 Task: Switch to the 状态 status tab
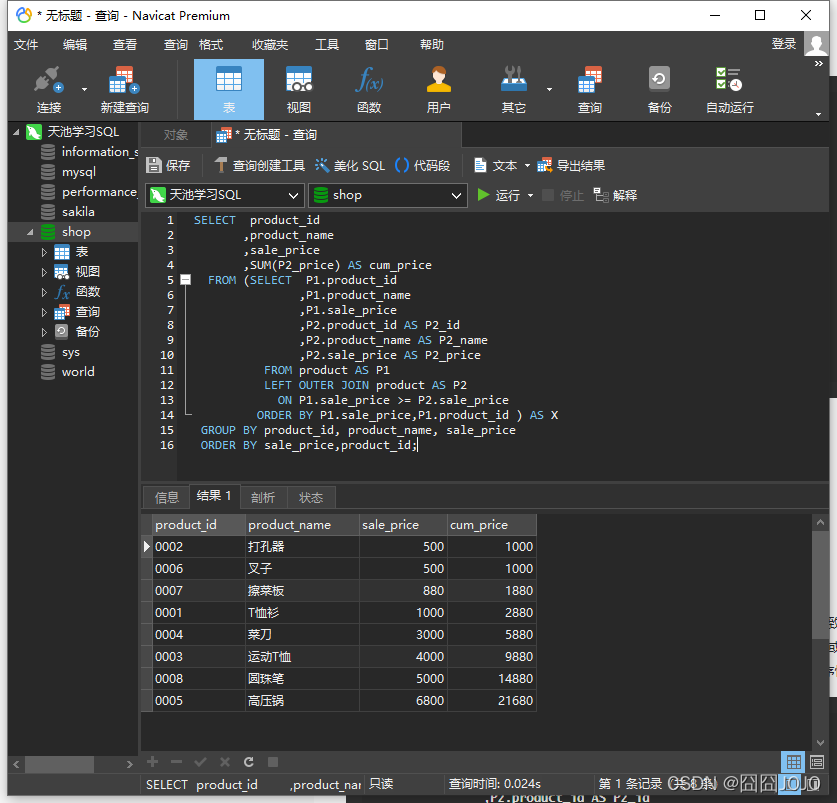point(311,498)
